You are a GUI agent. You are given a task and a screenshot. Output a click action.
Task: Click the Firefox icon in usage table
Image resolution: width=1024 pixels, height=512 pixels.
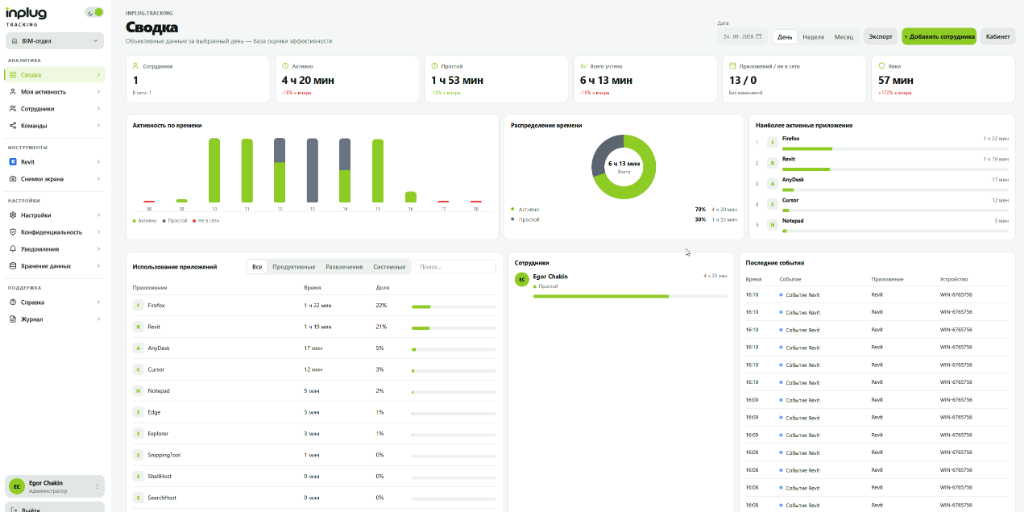pos(138,305)
